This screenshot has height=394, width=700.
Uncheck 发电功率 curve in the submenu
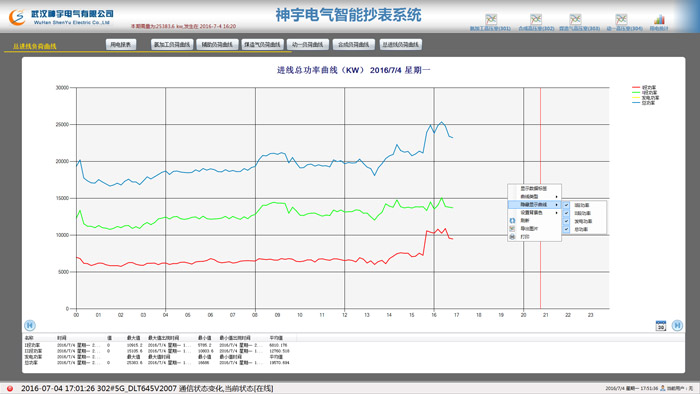pos(584,221)
